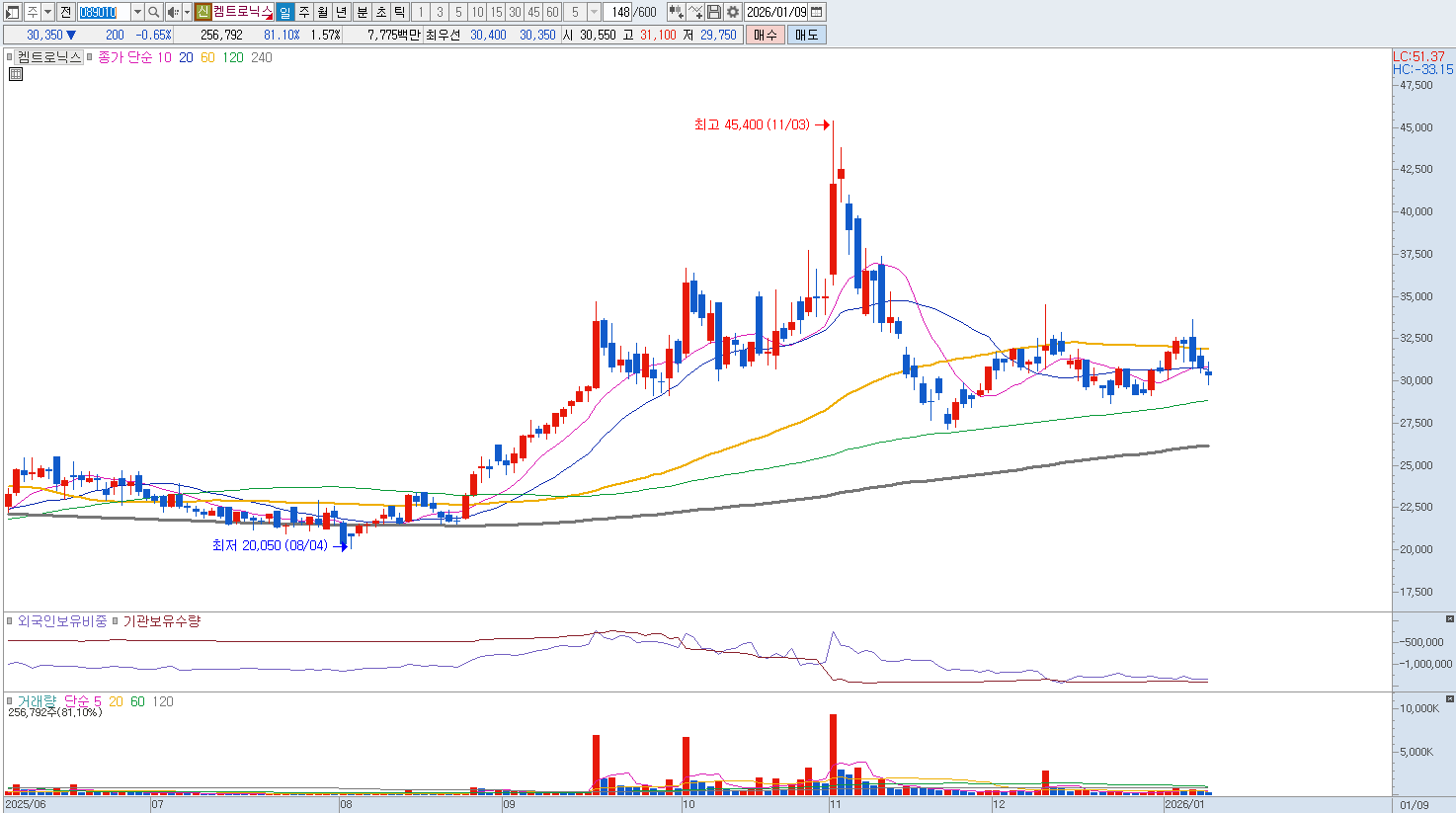Open chart settings gear icon
1456x813 pixels.
click(x=732, y=12)
